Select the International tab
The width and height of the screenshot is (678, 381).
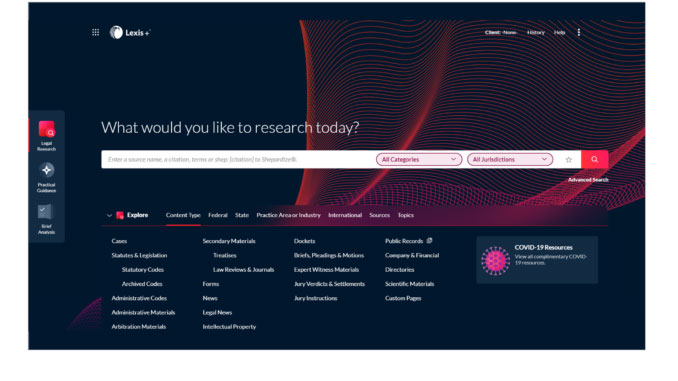tap(345, 215)
